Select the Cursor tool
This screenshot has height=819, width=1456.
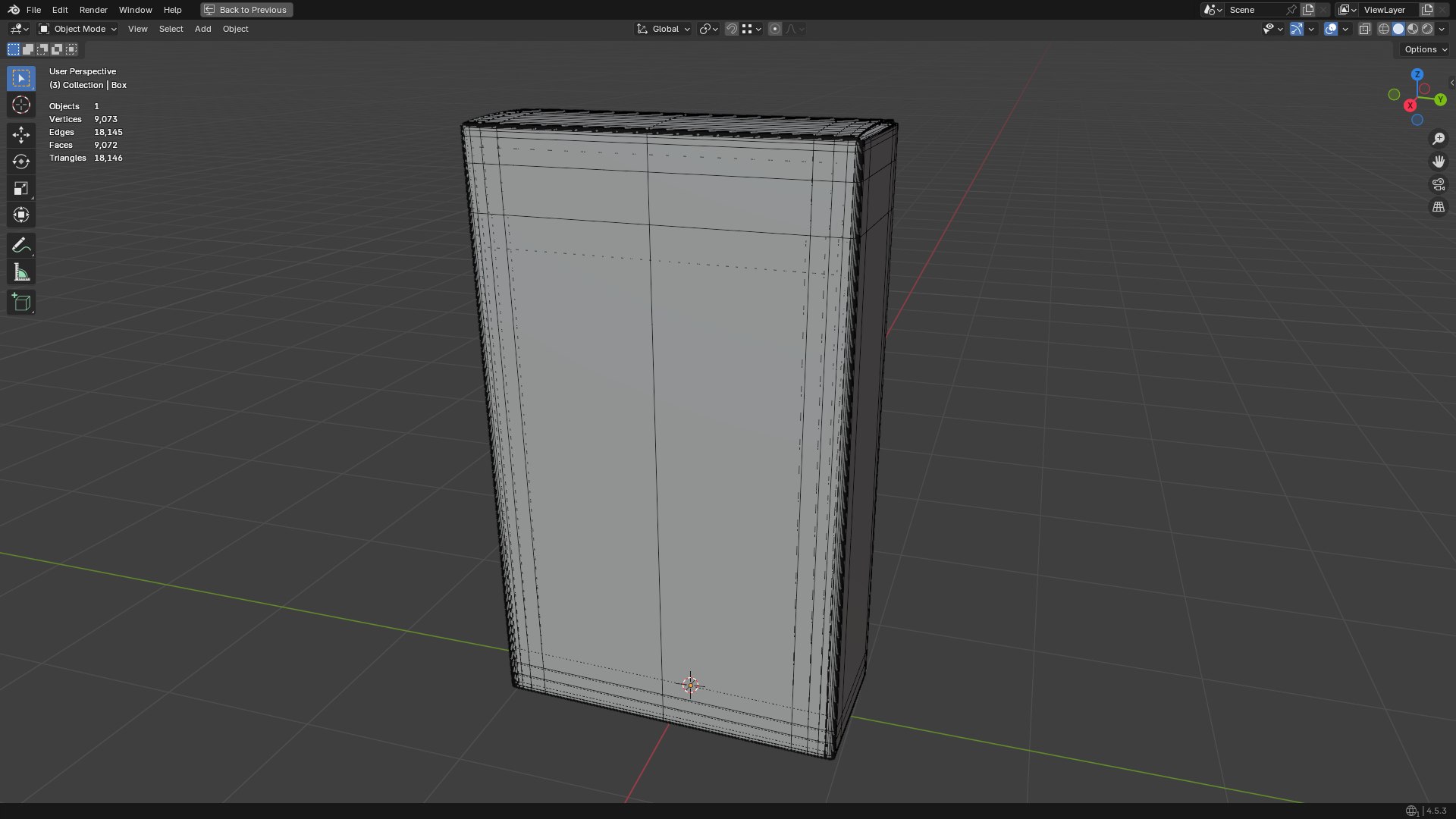[21, 105]
